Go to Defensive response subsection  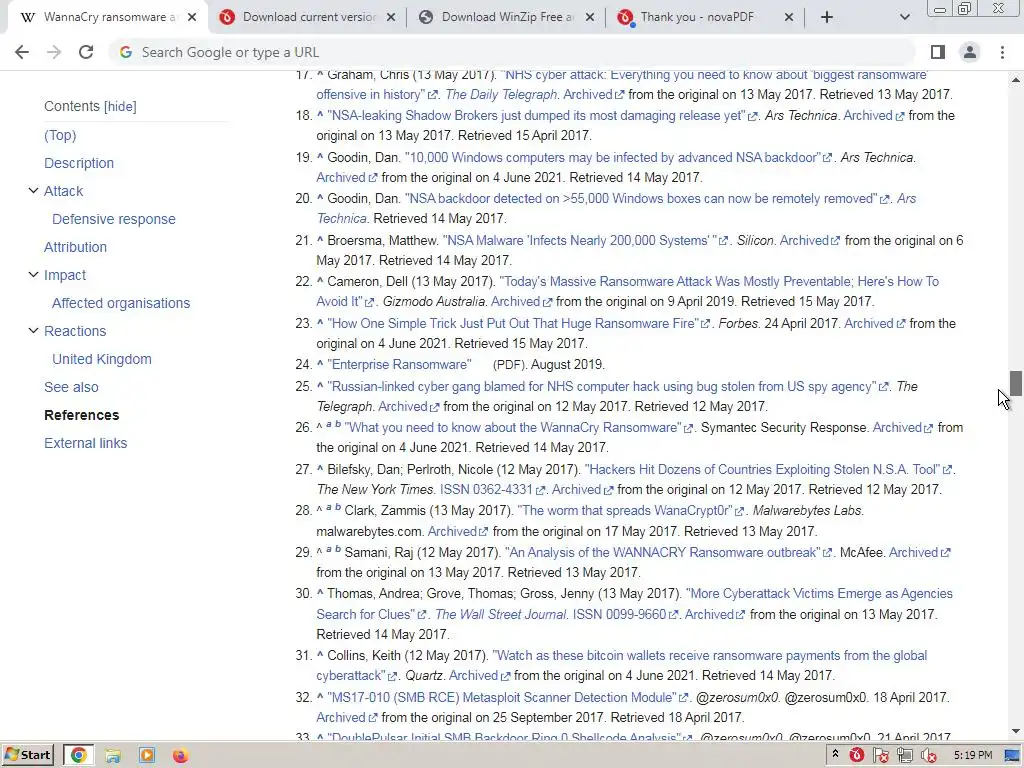[114, 219]
